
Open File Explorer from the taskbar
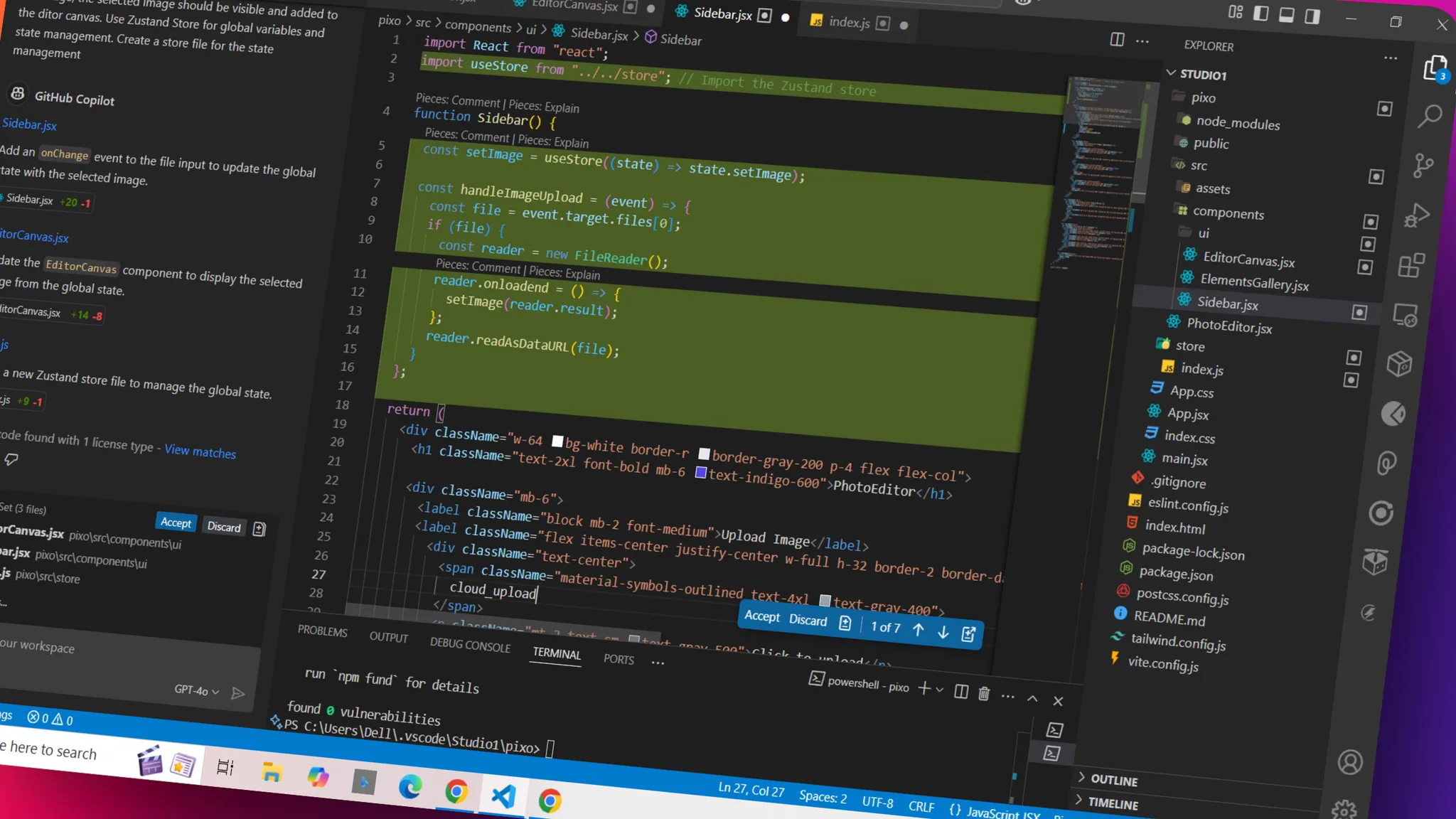[272, 772]
